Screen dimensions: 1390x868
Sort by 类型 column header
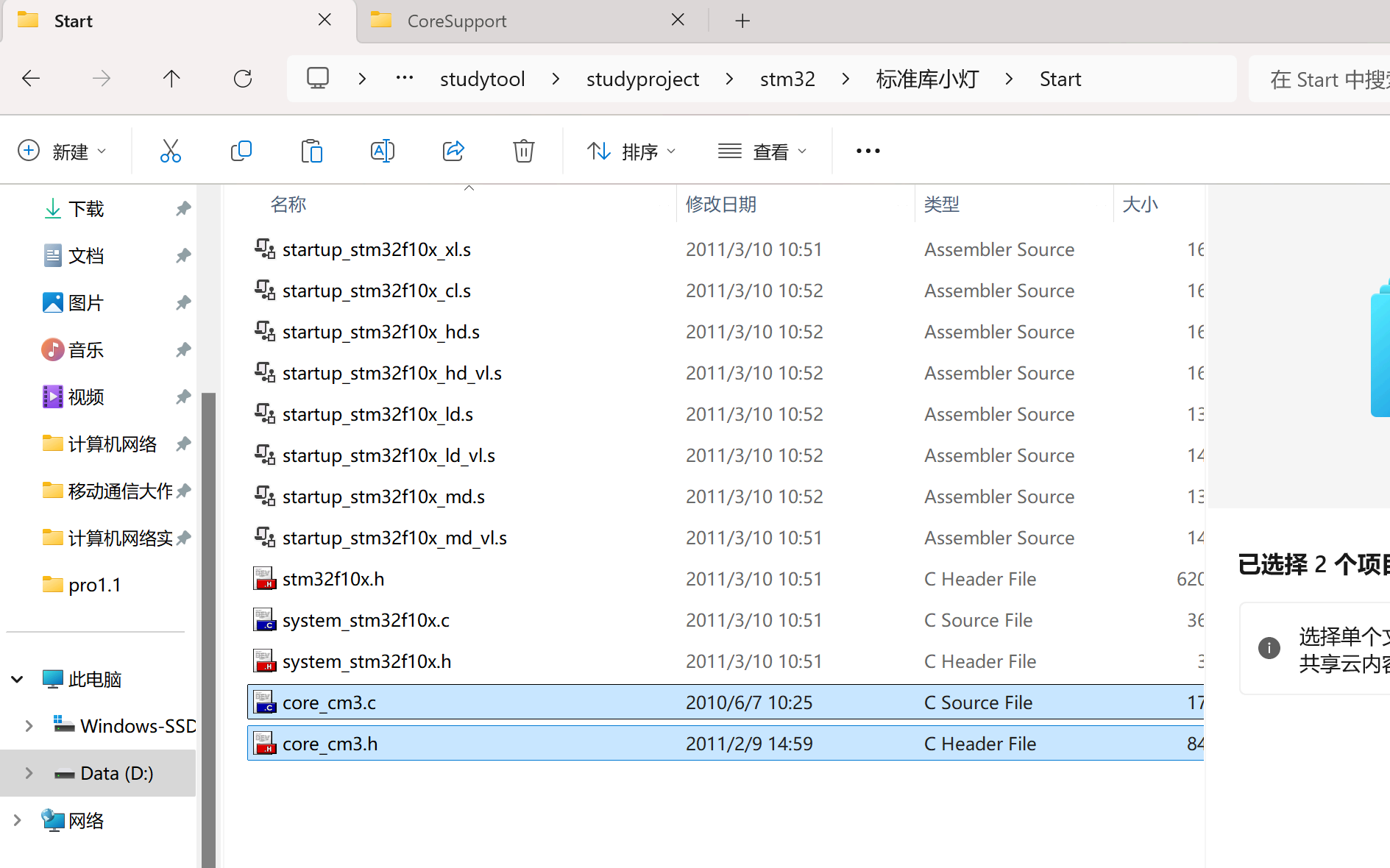(942, 204)
